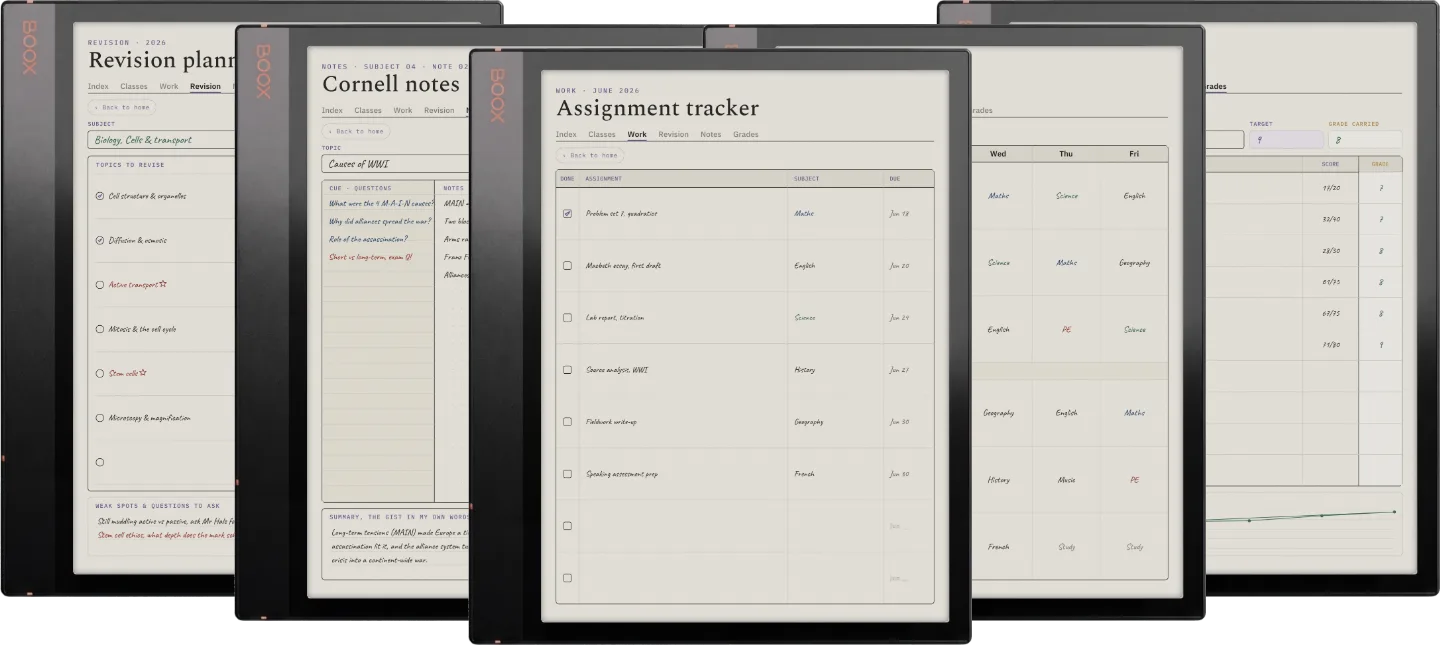Toggle 'Diffusion & osmosis' revision circle
The width and height of the screenshot is (1440, 646).
(x=99, y=240)
